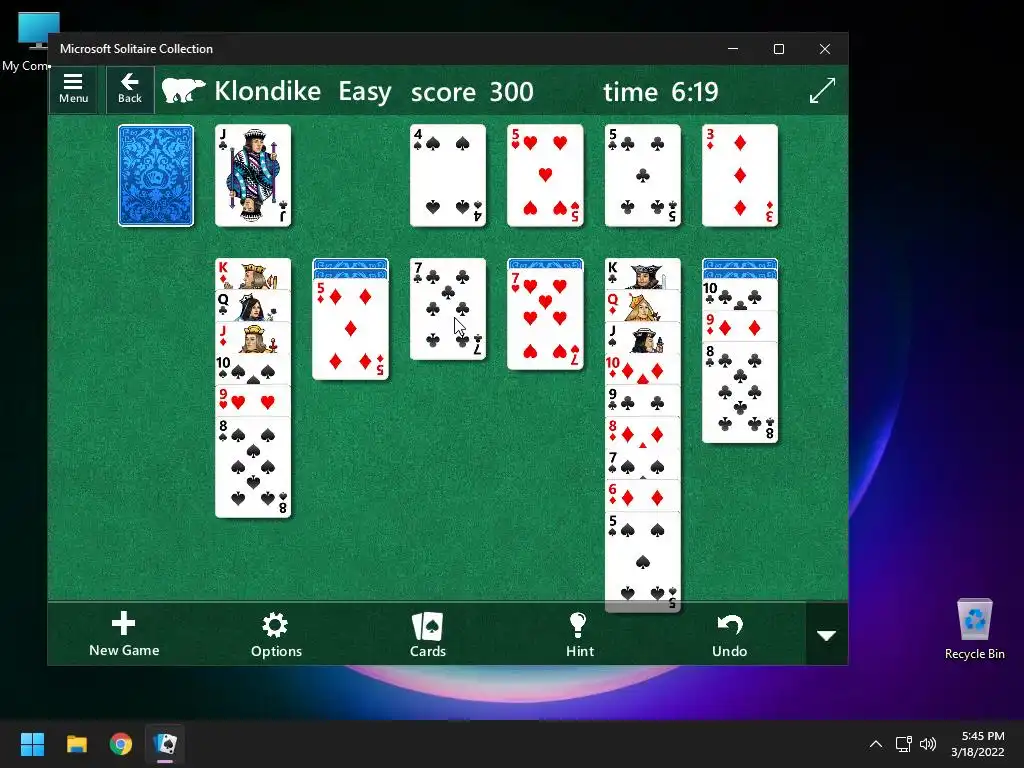Select the 7 of spades tableau card
The image size is (1024, 768).
(643, 465)
